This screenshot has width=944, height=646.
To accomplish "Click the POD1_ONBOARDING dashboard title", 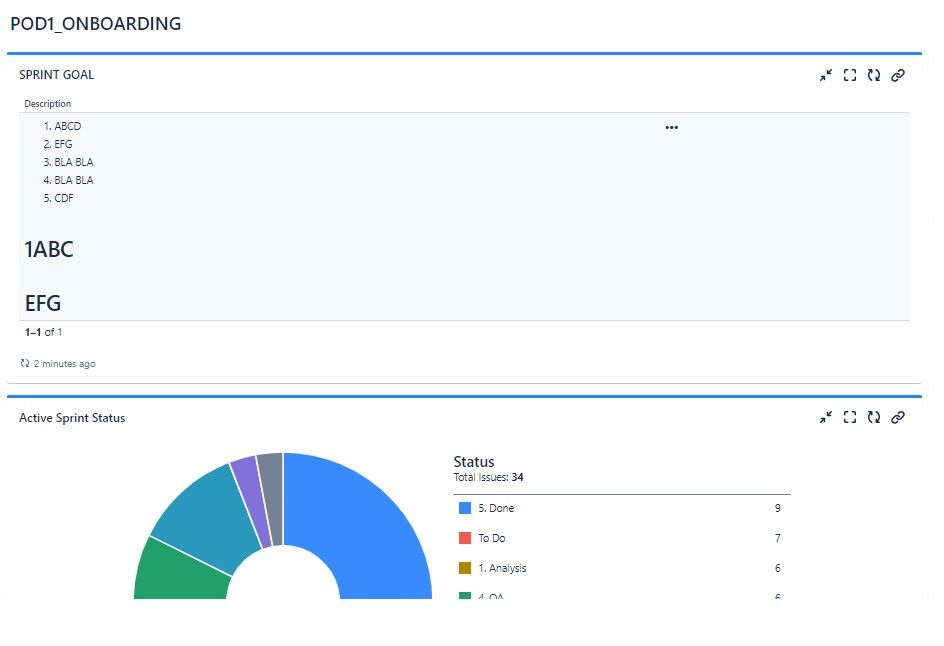I will [96, 23].
